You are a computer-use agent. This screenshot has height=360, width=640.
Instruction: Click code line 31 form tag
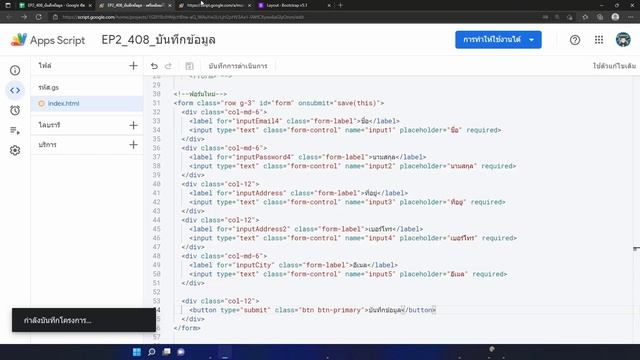(279, 103)
